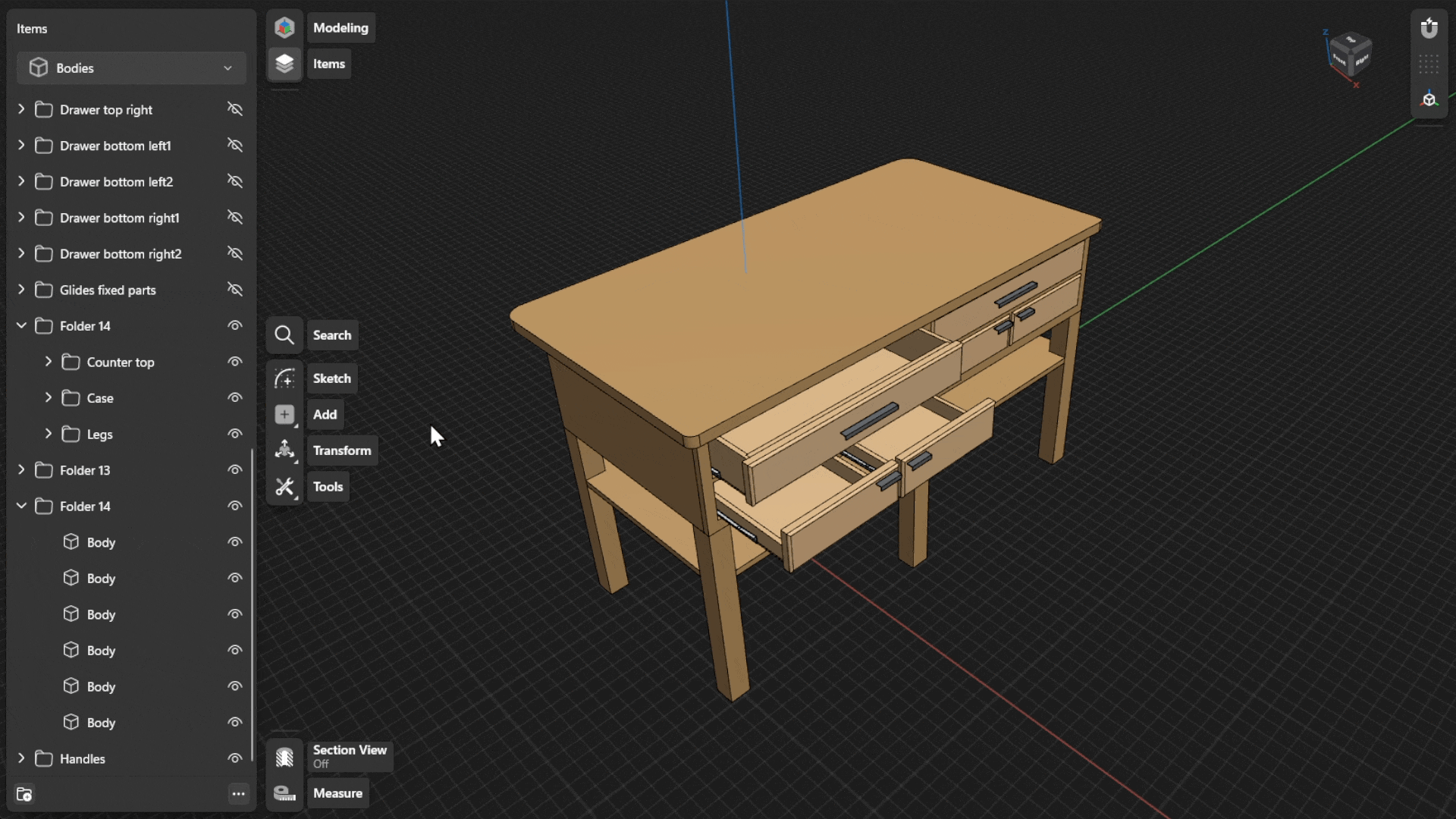This screenshot has height=819, width=1456.
Task: Show the hidden Drawer top right folder
Action: pos(235,109)
